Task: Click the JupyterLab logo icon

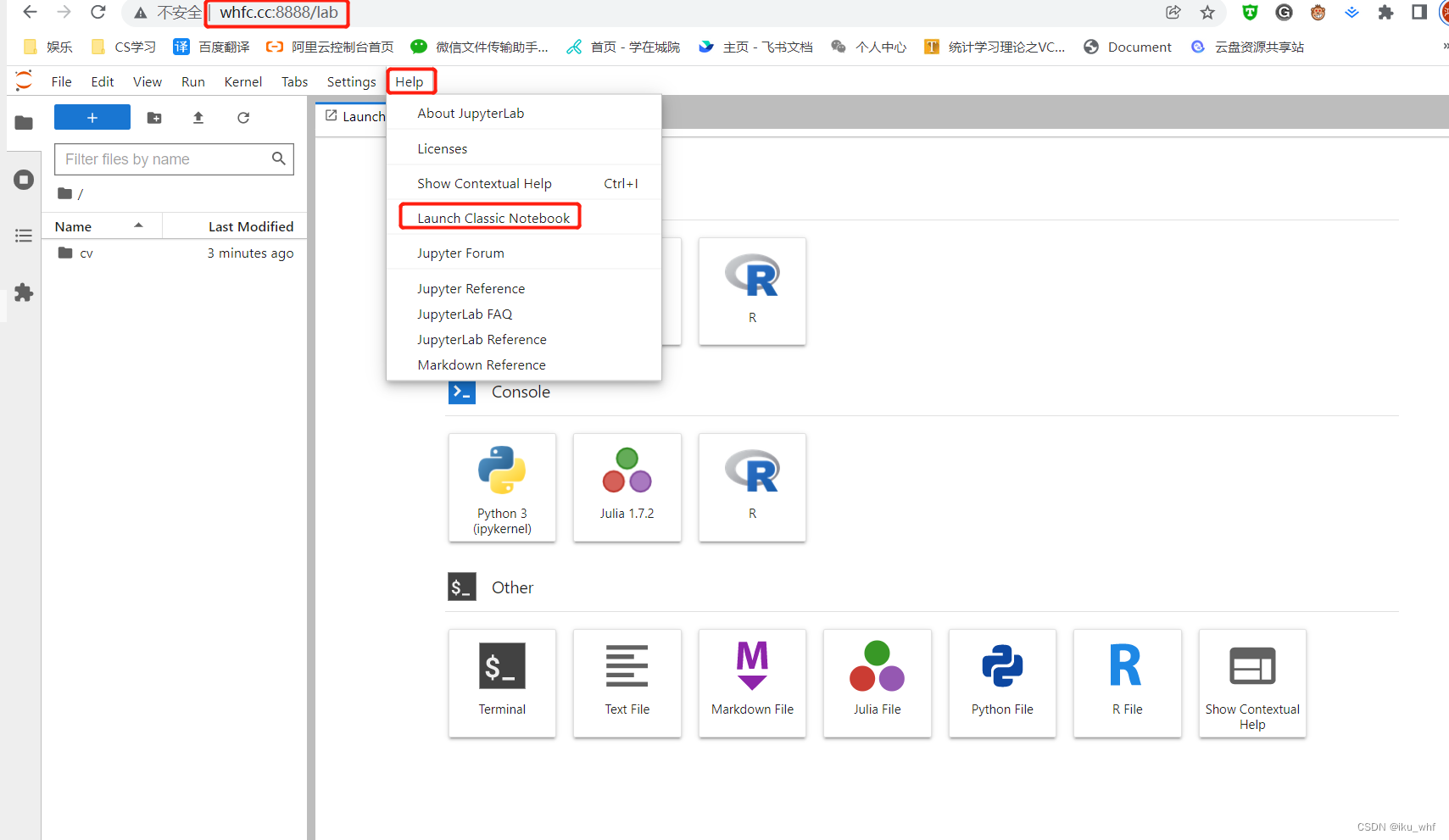Action: [x=24, y=81]
